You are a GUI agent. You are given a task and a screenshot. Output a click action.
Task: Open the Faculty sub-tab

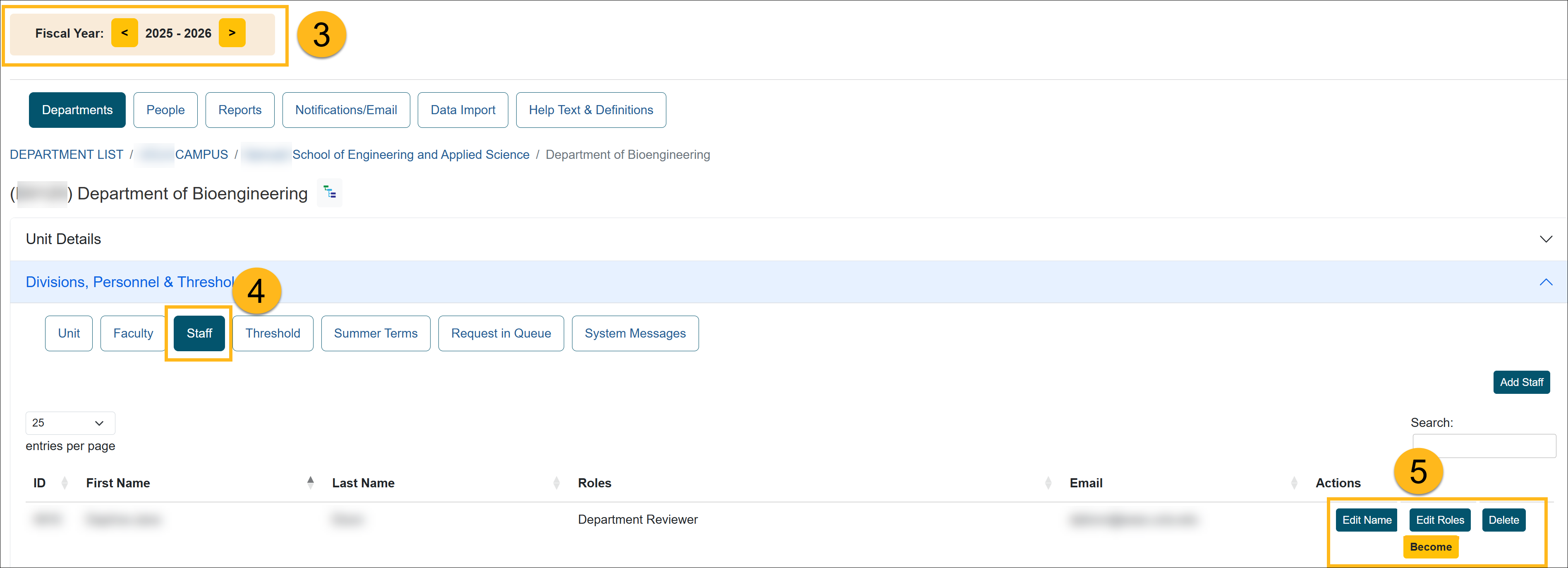tap(133, 333)
